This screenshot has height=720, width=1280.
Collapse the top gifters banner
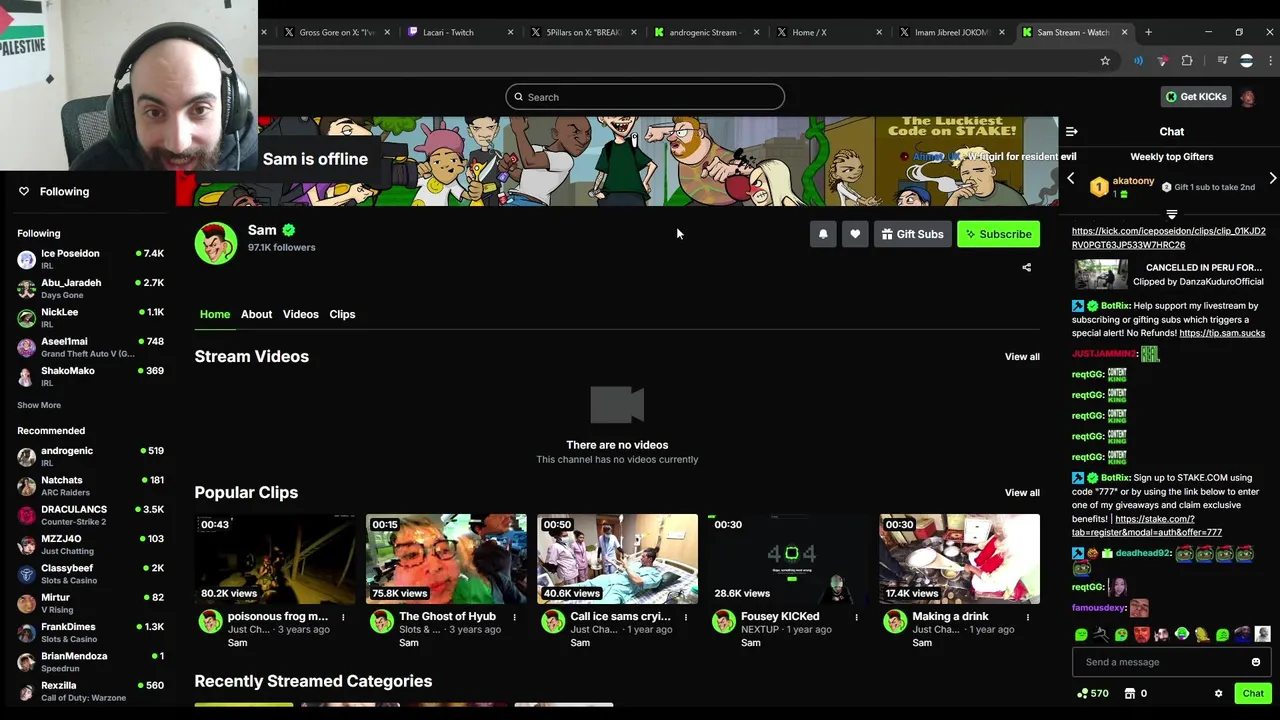(1171, 214)
